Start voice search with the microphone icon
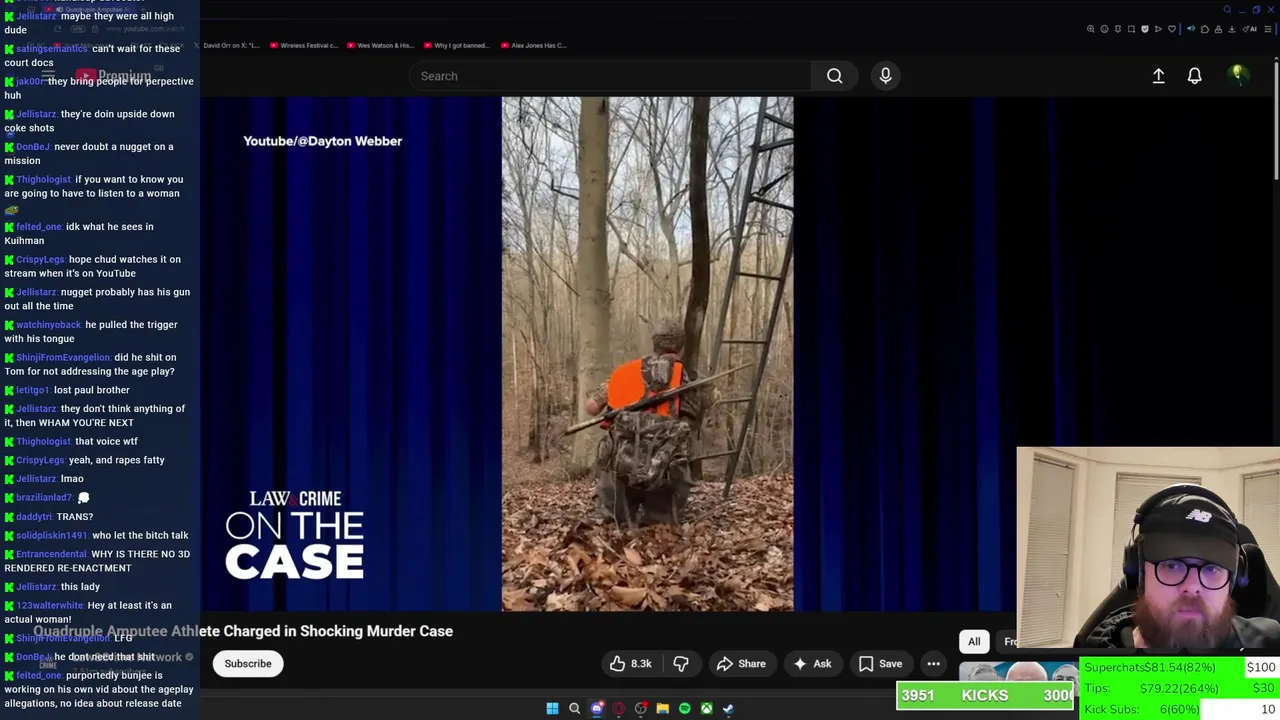Image resolution: width=1280 pixels, height=720 pixels. coord(885,76)
